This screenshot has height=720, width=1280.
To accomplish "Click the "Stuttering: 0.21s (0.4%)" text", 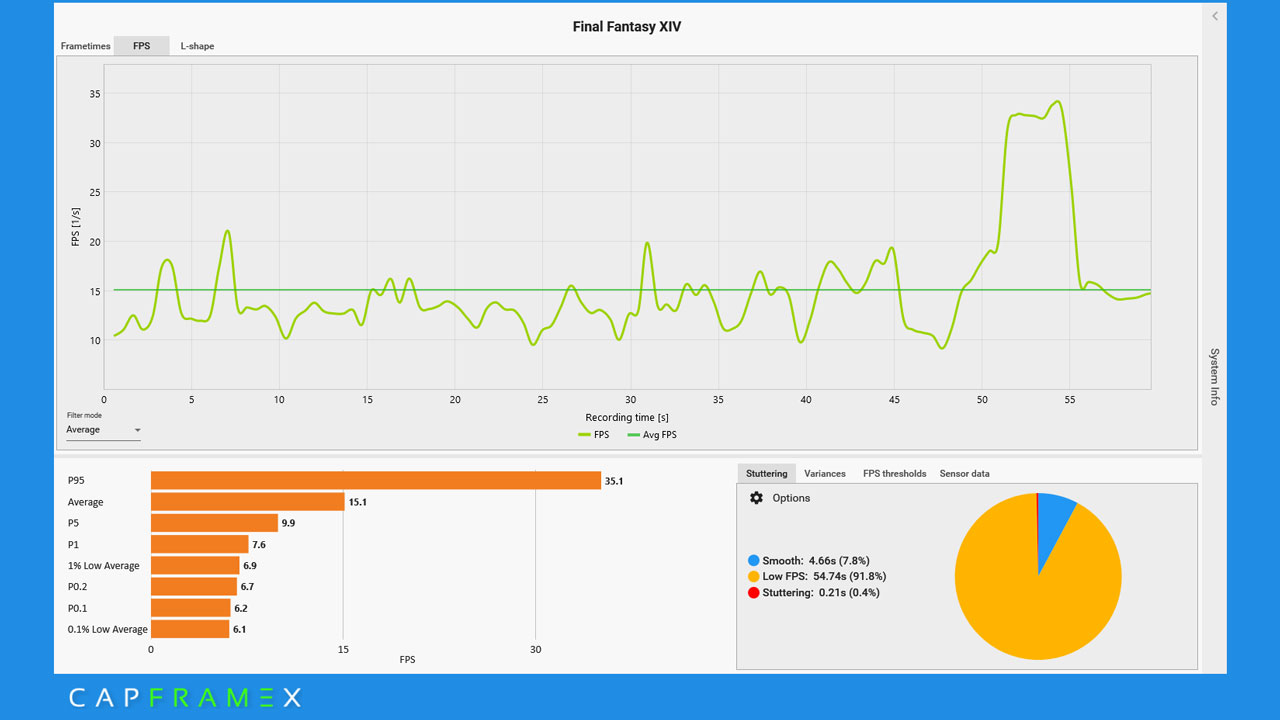I will (x=821, y=593).
